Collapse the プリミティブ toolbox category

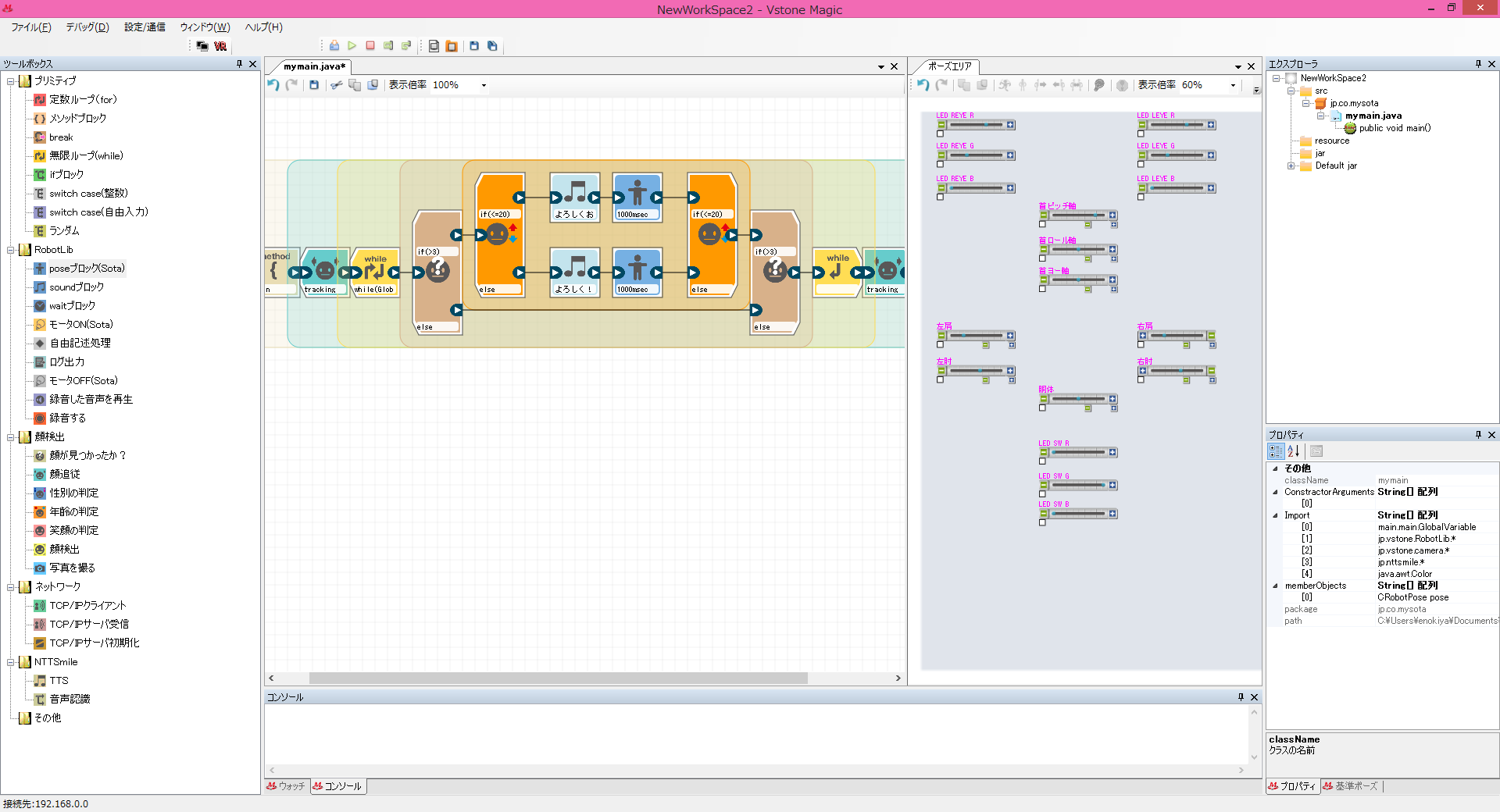pyautogui.click(x=11, y=81)
